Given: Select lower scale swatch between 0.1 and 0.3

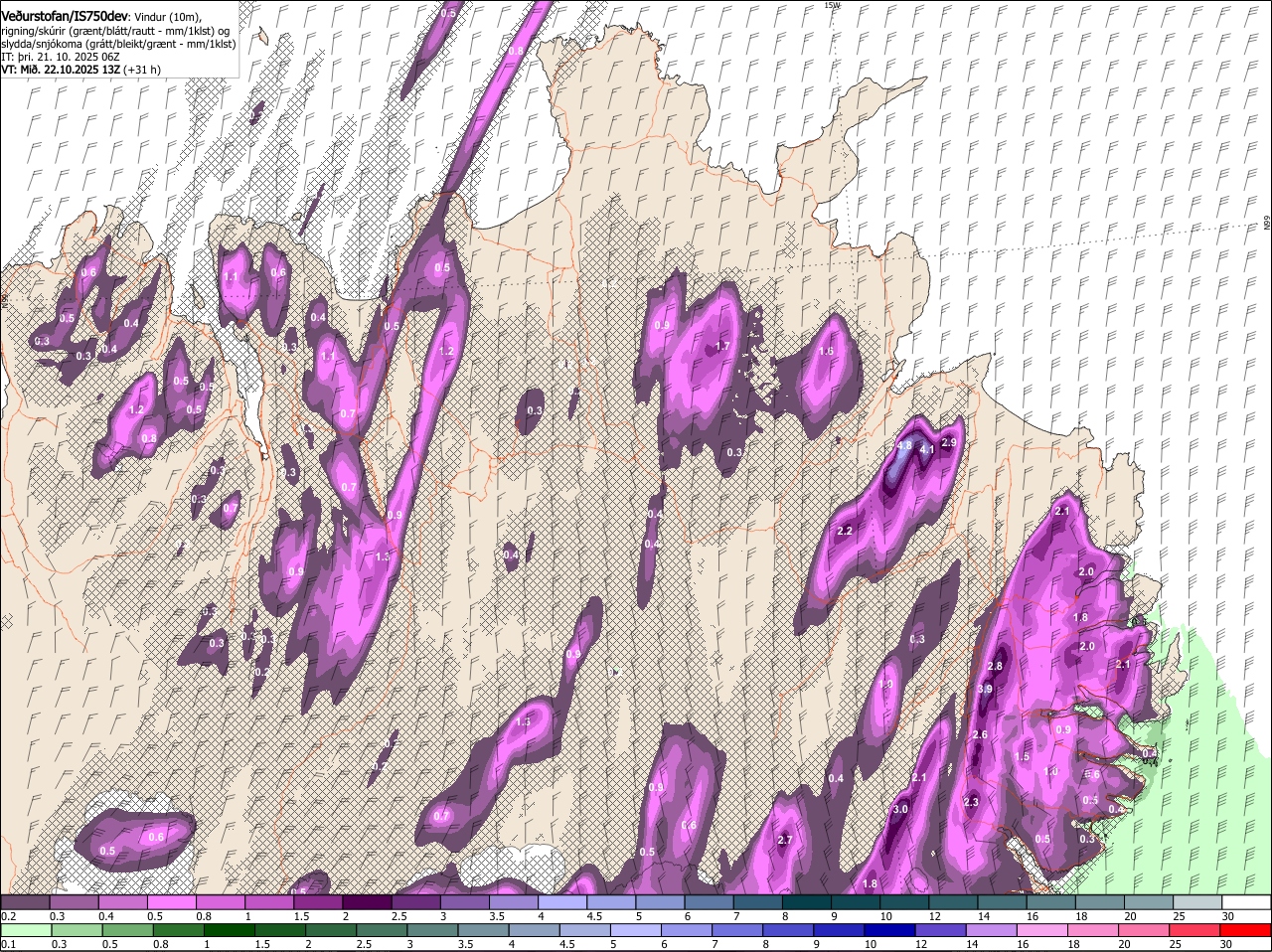Looking at the screenshot, I should click(x=25, y=930).
